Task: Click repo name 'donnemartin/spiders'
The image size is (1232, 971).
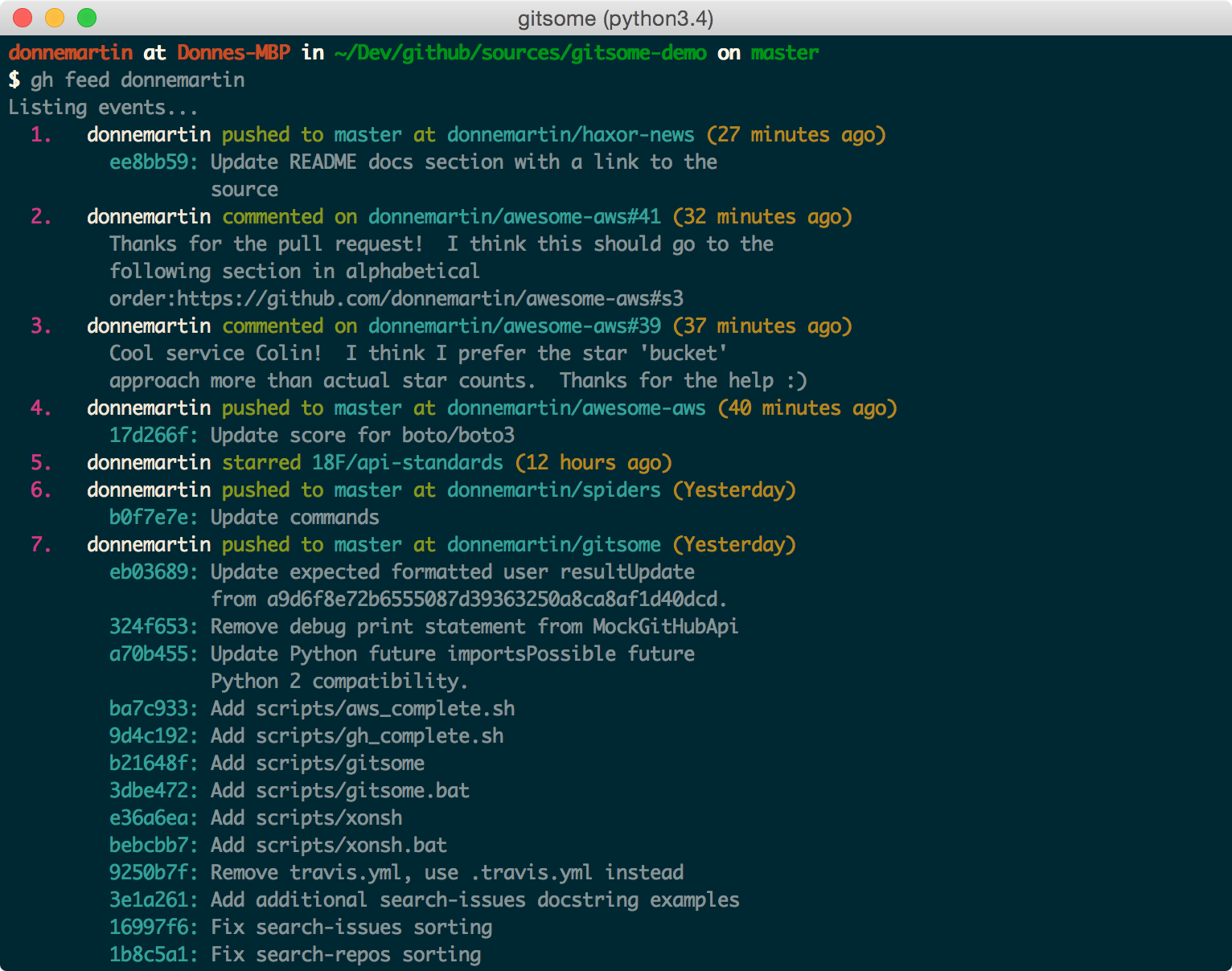Action: (554, 490)
